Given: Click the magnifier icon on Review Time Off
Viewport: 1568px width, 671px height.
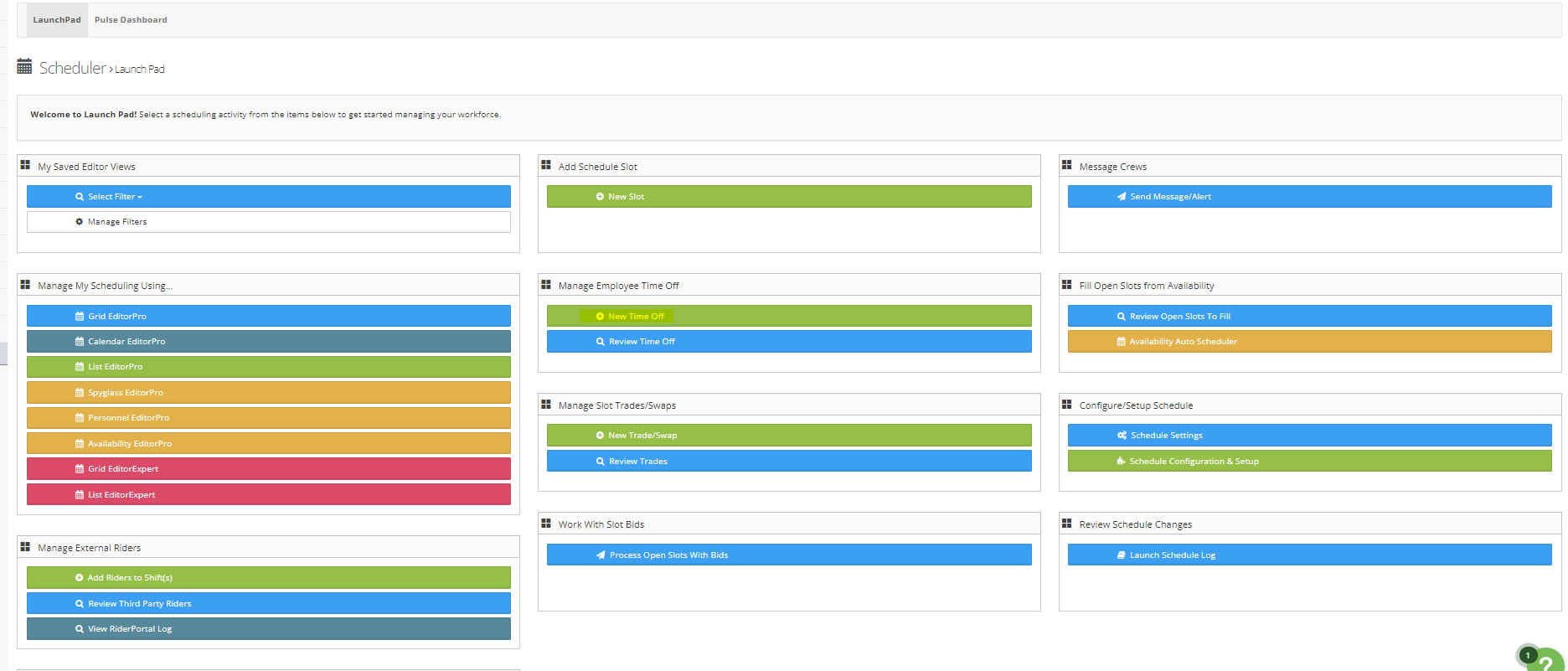Looking at the screenshot, I should click(x=601, y=342).
